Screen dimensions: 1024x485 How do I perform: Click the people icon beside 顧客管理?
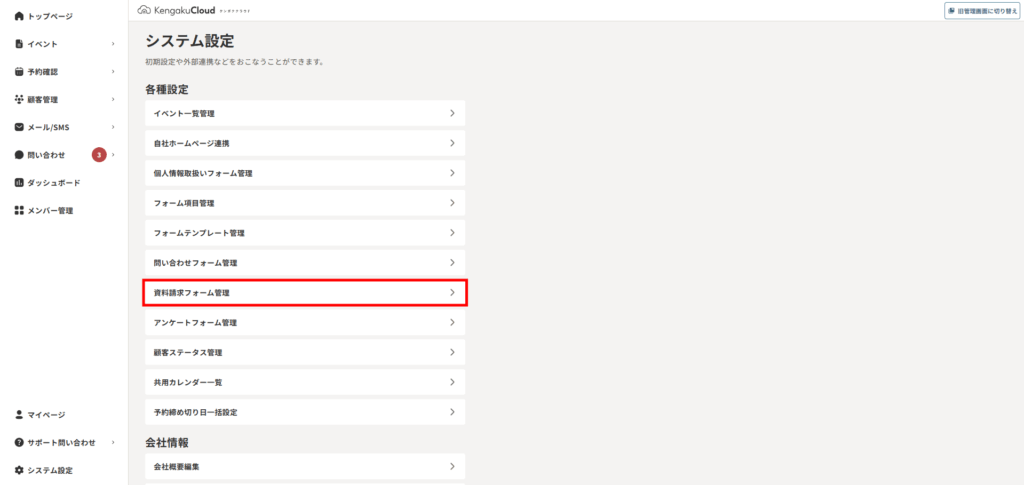pos(19,99)
